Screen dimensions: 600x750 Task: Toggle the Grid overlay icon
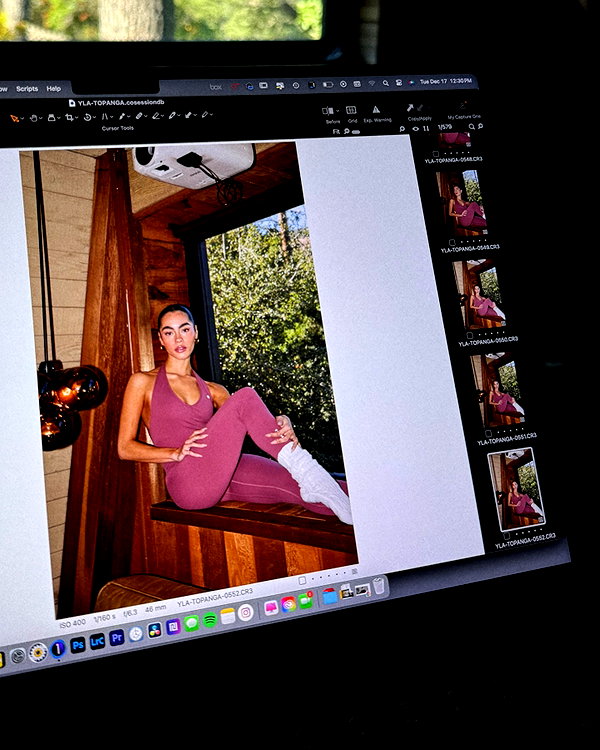tap(351, 110)
